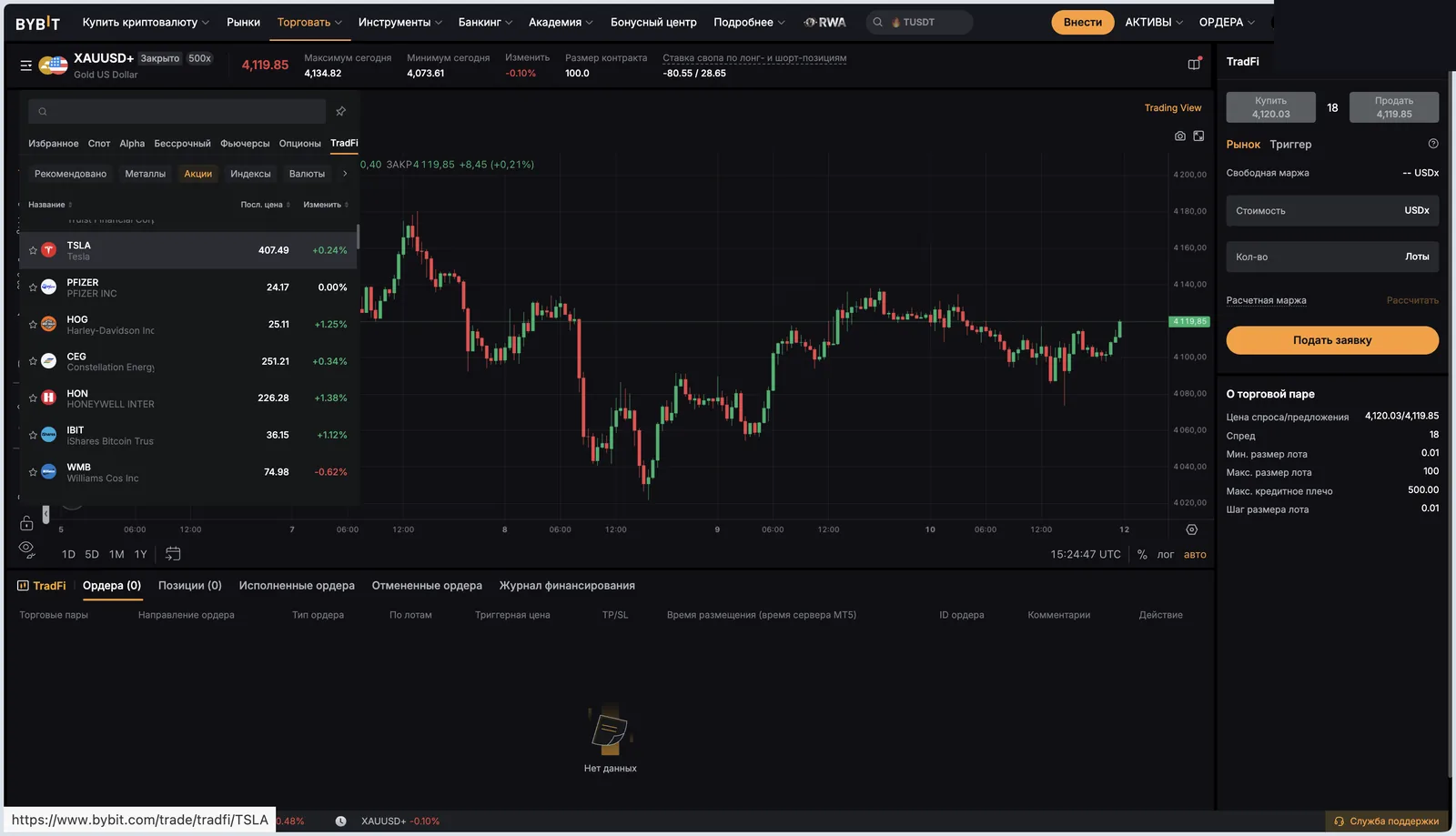1456x836 pixels.
Task: Click the TradFi panel icon above orders
Action: (x=24, y=586)
